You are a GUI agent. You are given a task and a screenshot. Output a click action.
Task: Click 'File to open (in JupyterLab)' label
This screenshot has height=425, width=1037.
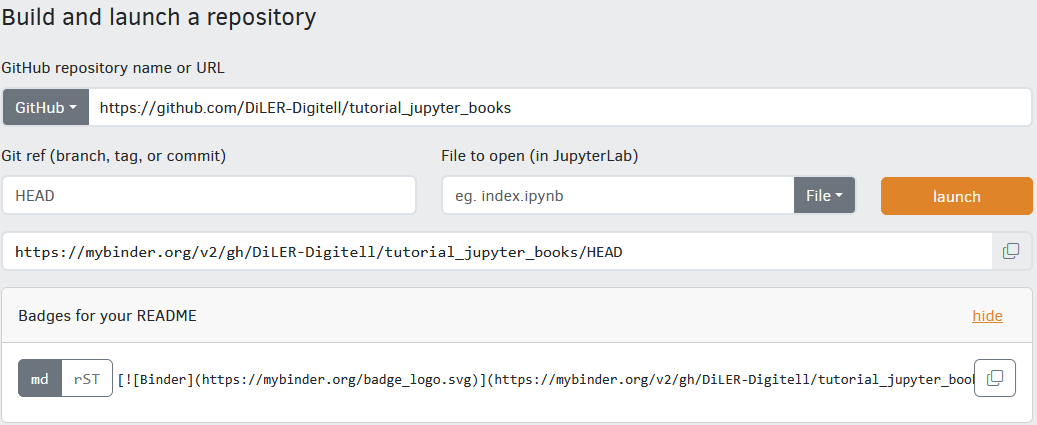(540, 156)
